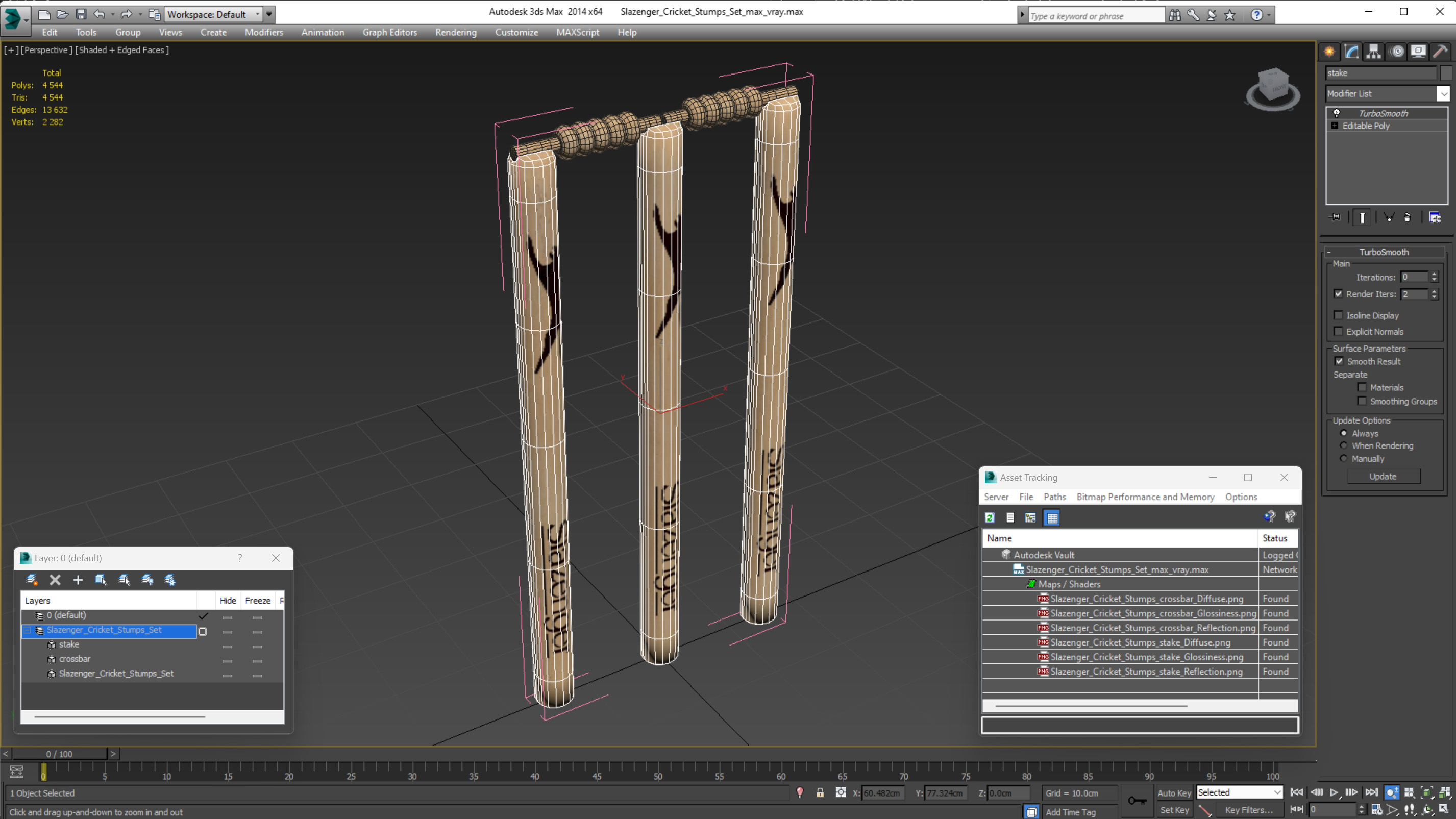Check Separate by Materials checkbox

click(x=1362, y=387)
